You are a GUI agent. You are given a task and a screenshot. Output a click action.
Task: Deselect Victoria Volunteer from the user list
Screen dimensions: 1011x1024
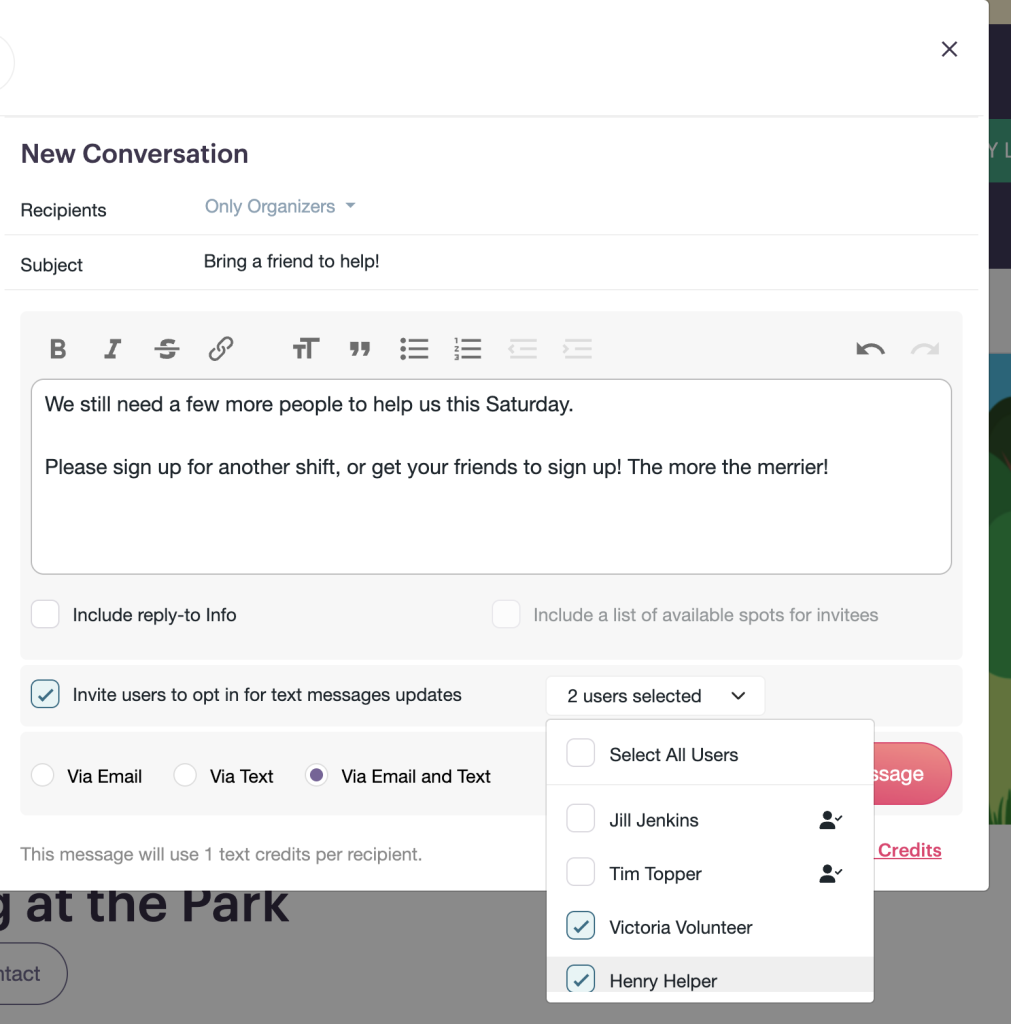coord(581,927)
